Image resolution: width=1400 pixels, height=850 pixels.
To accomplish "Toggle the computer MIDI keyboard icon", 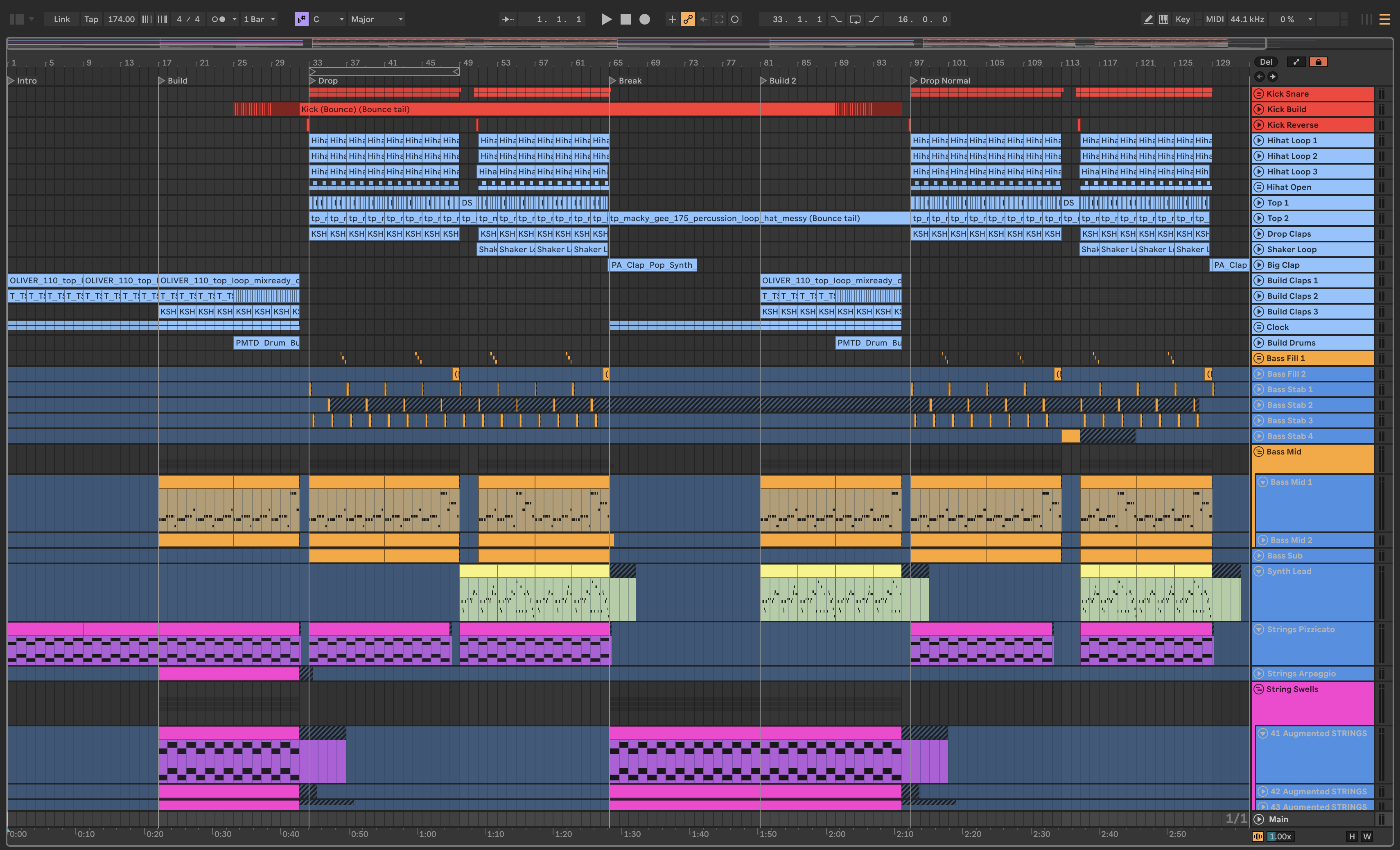I will click(1164, 19).
